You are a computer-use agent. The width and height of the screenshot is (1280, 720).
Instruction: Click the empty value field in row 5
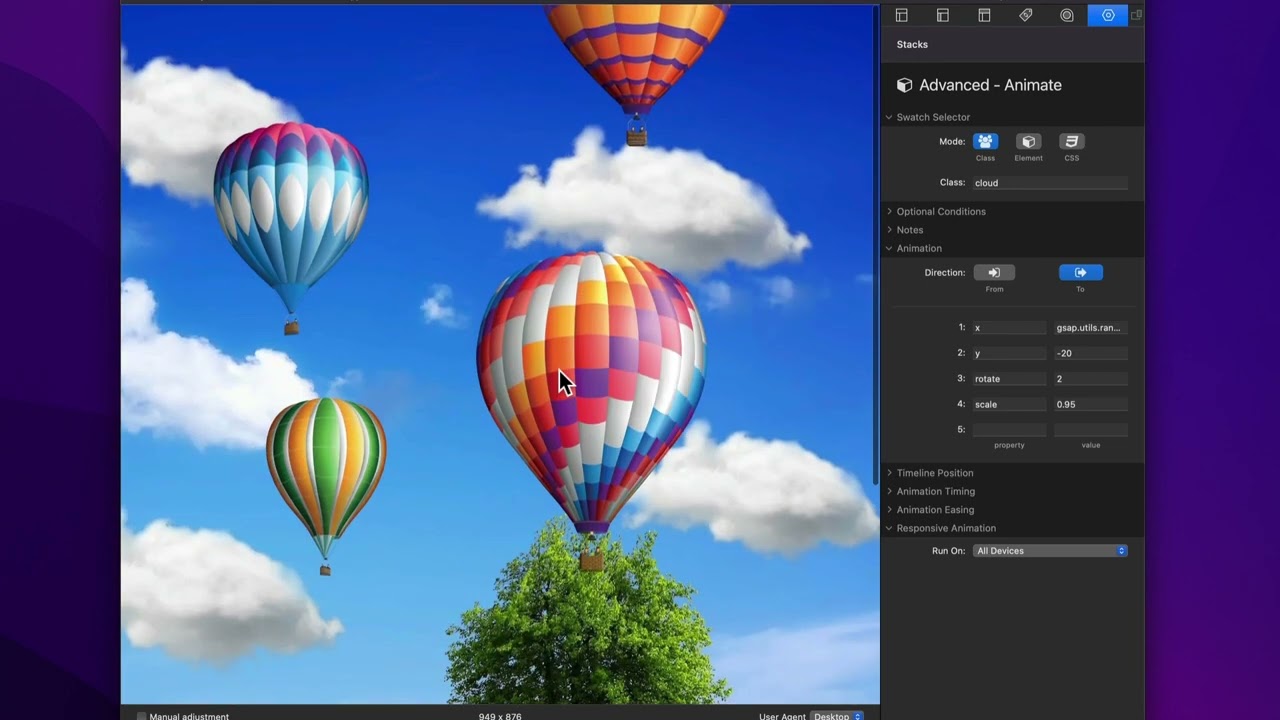click(x=1091, y=430)
